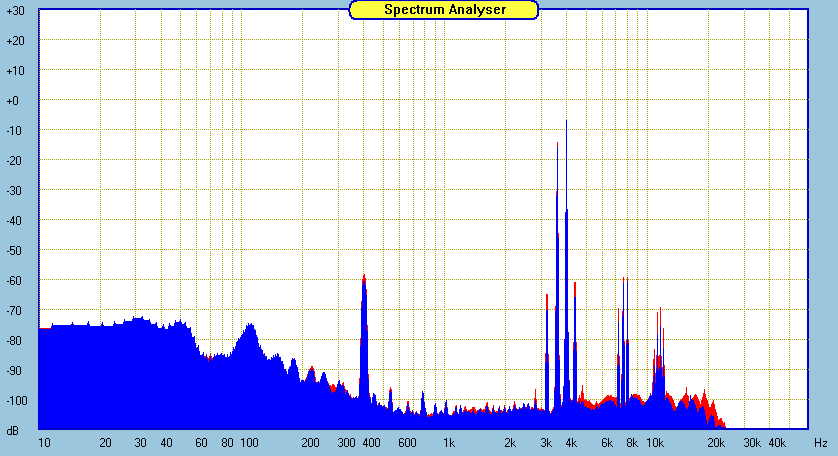Click the 20k frequency axis label
This screenshot has height=456, width=838.
point(717,442)
